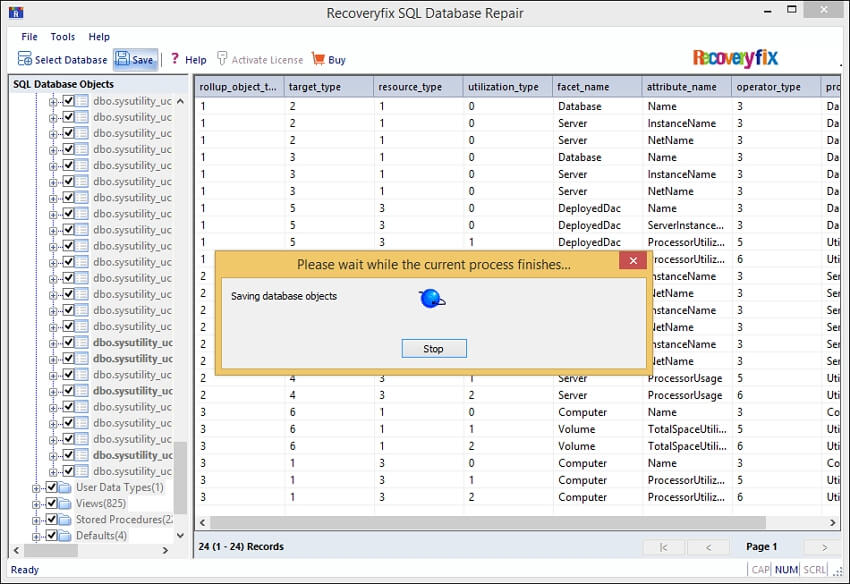The height and width of the screenshot is (584, 850).
Task: Uncheck the Defaults(4) checkbox
Action: click(51, 535)
